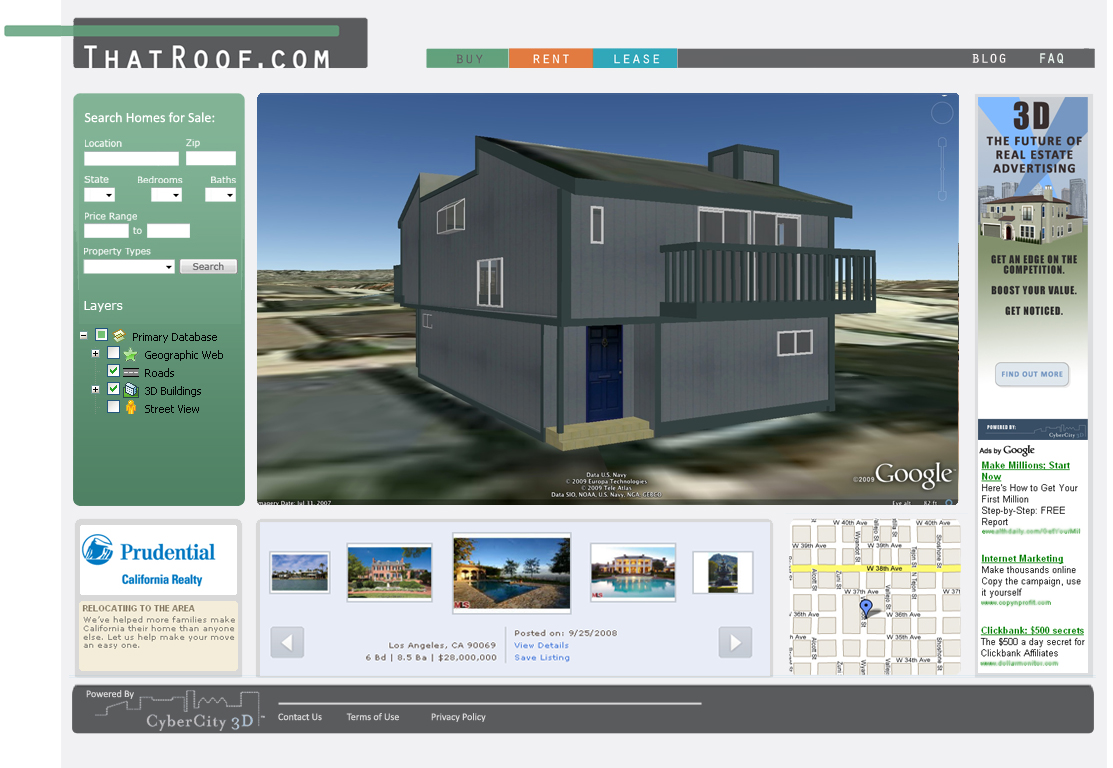The width and height of the screenshot is (1113, 768).
Task: Open the State dropdown
Action: (x=99, y=194)
